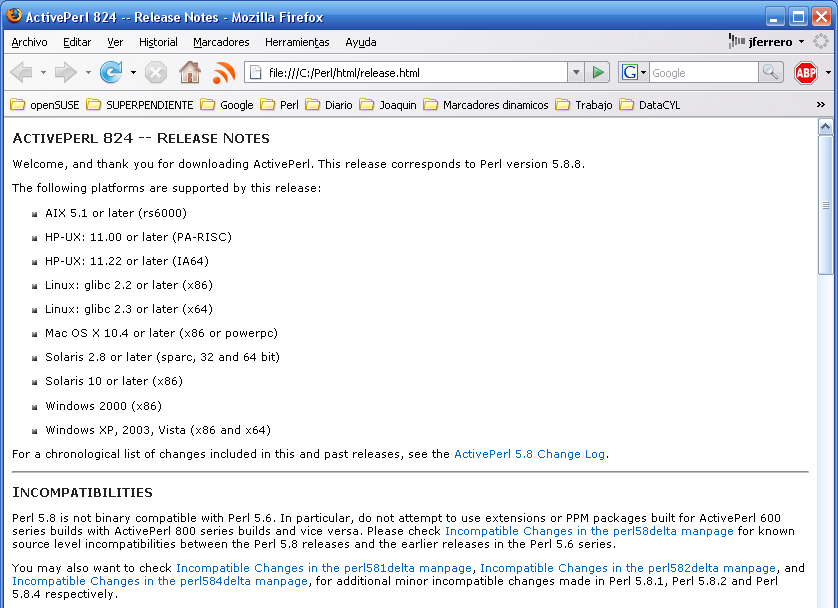Click the 'AIX 5.1 or later (rs6000)' list item
This screenshot has height=608, width=838.
click(x=116, y=213)
